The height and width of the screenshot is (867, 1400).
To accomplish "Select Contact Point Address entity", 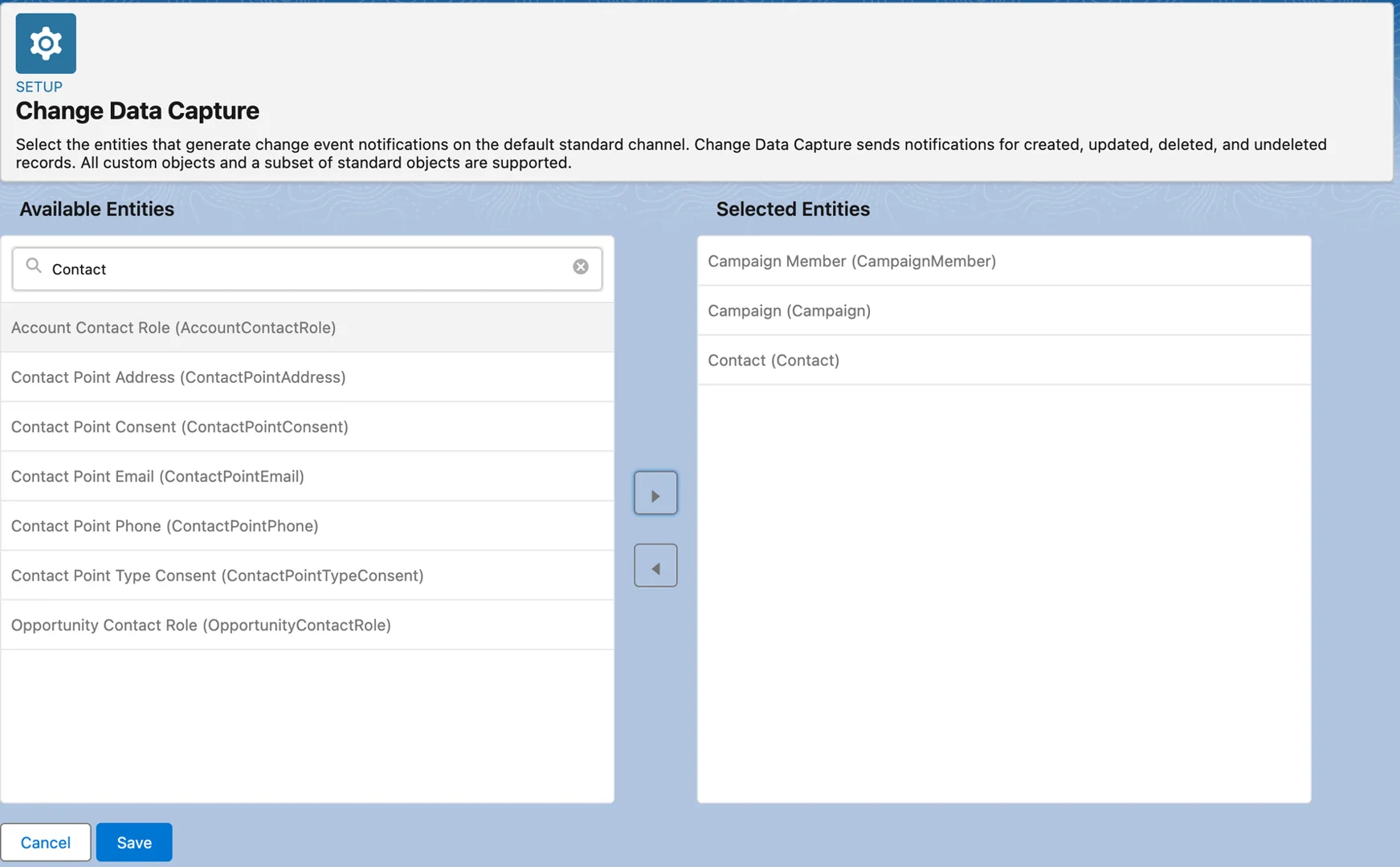I will click(178, 377).
